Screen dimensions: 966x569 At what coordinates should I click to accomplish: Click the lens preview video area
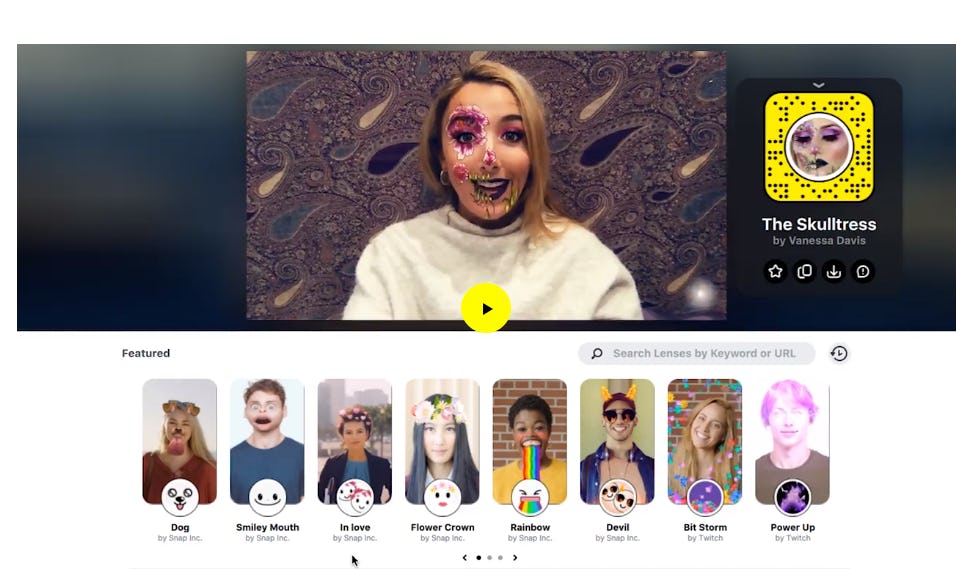tap(486, 185)
